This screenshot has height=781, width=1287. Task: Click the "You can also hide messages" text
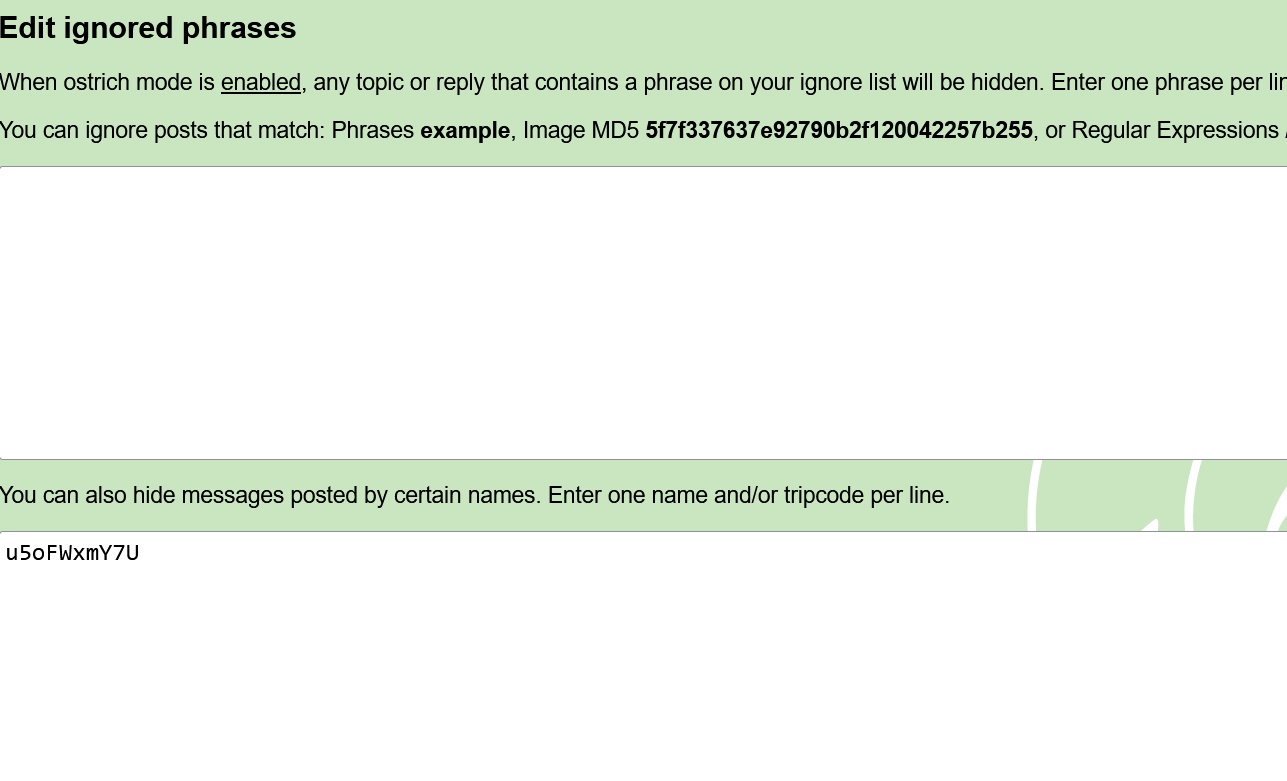[x=142, y=495]
